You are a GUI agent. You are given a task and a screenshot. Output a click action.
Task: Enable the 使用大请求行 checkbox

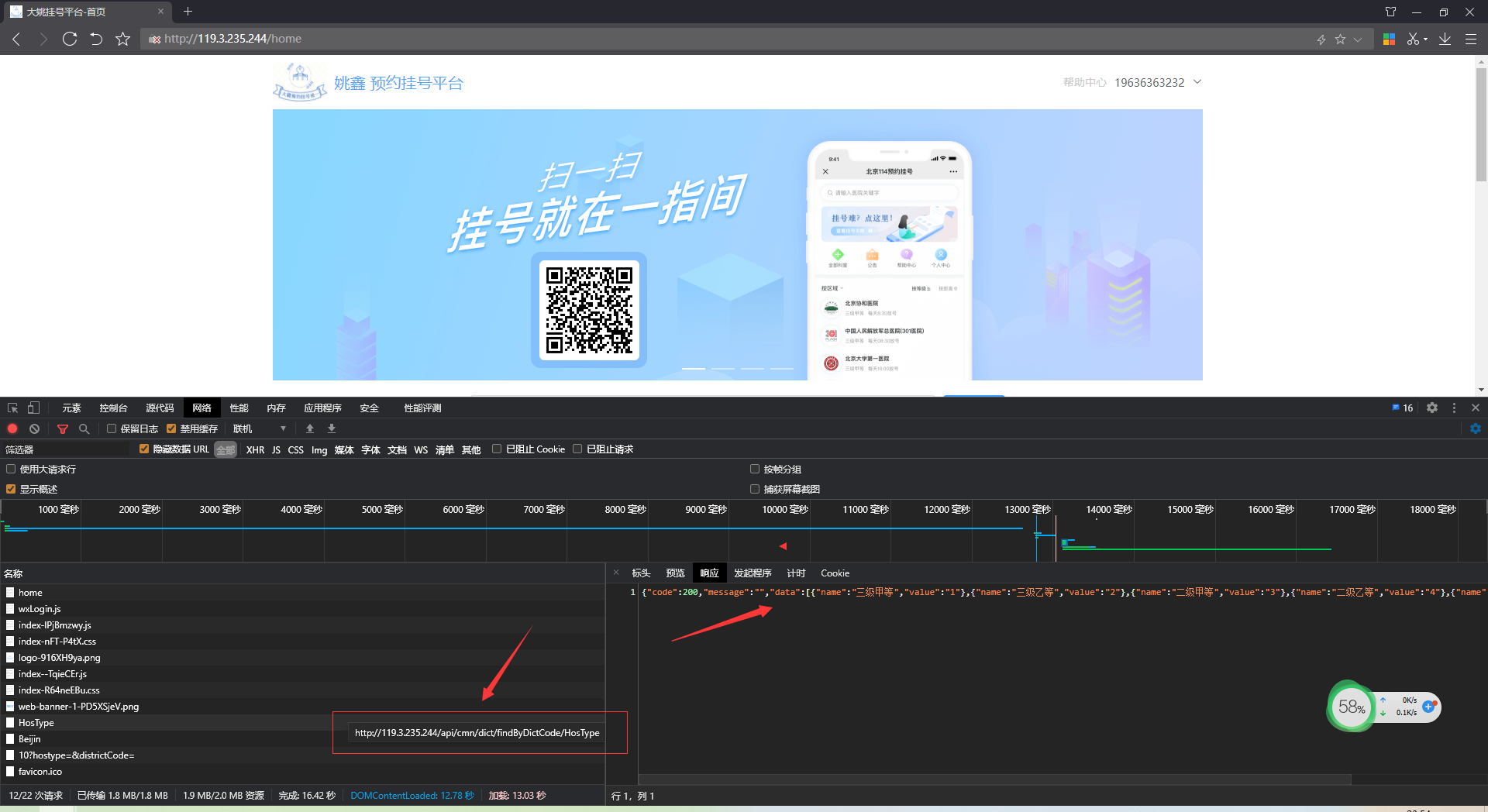[11, 469]
